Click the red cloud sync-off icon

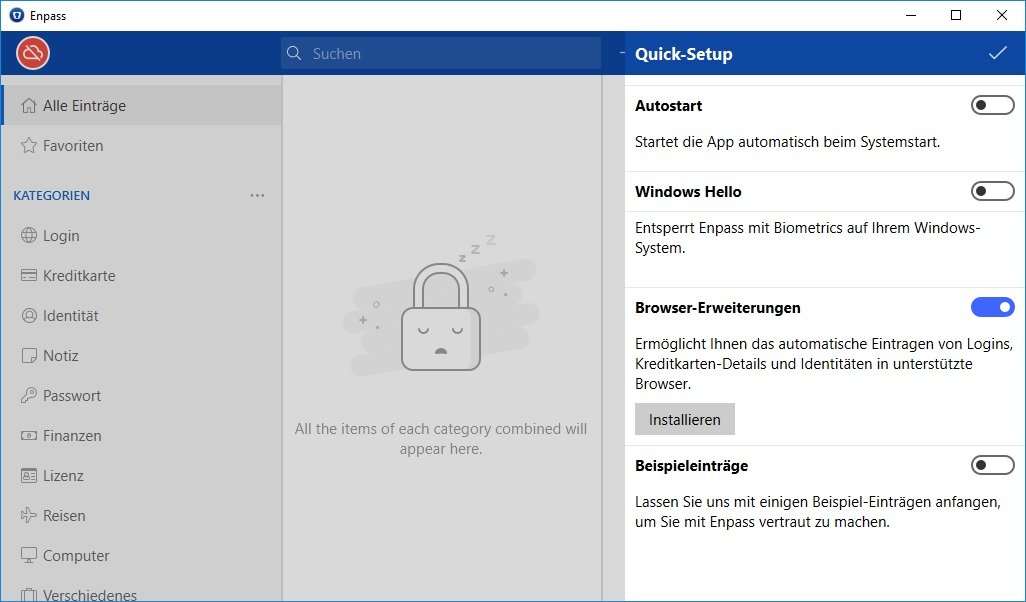click(33, 54)
